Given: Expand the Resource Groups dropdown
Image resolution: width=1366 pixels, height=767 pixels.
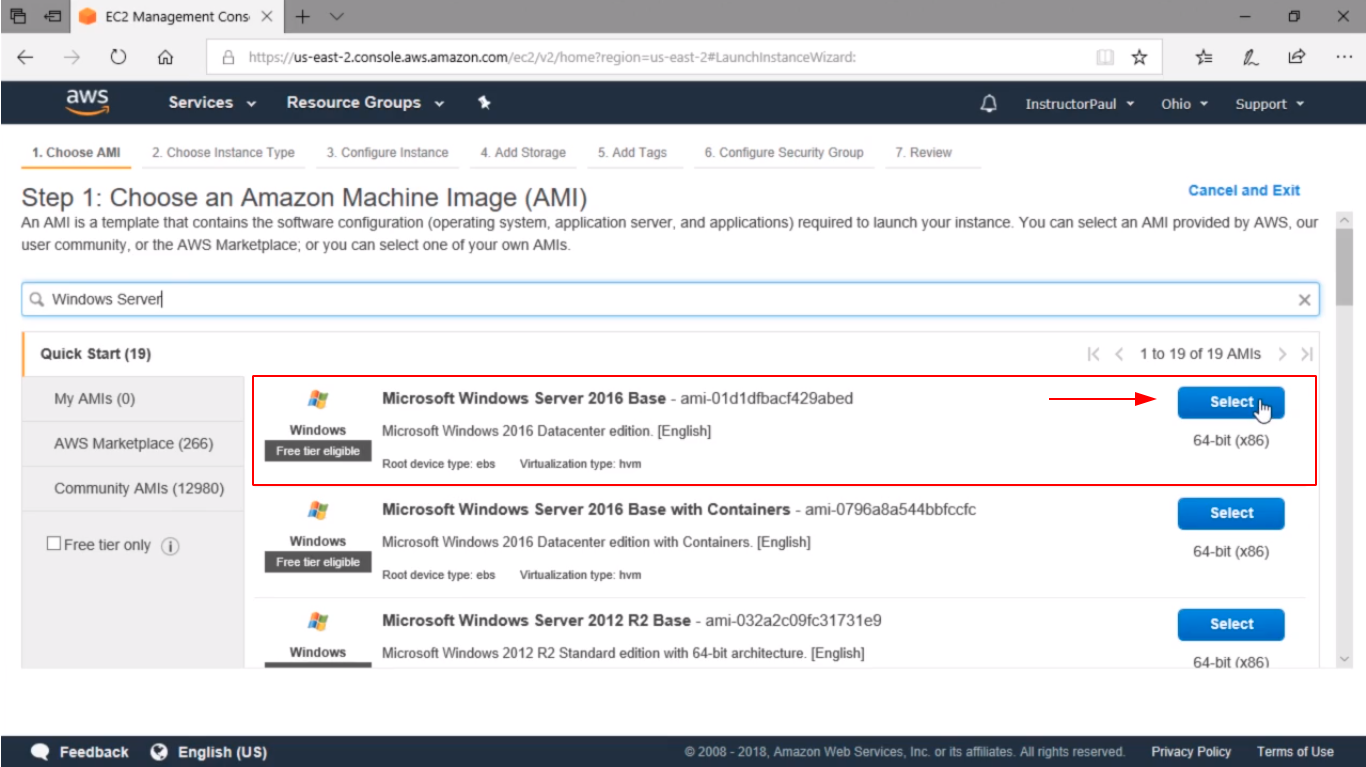Looking at the screenshot, I should pyautogui.click(x=365, y=103).
